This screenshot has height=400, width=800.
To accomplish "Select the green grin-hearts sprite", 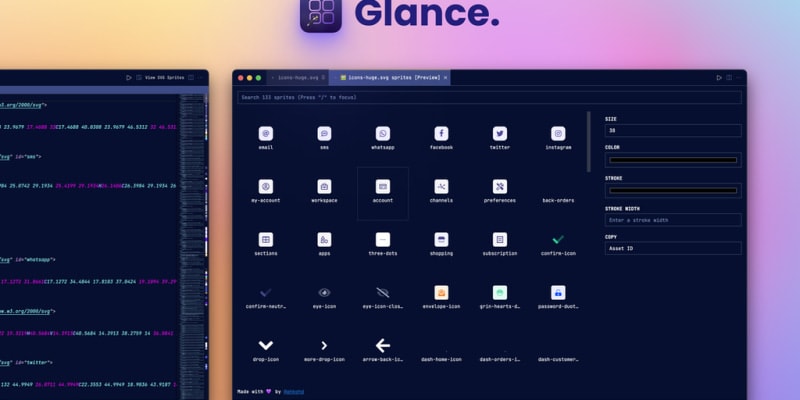I will tap(500, 293).
